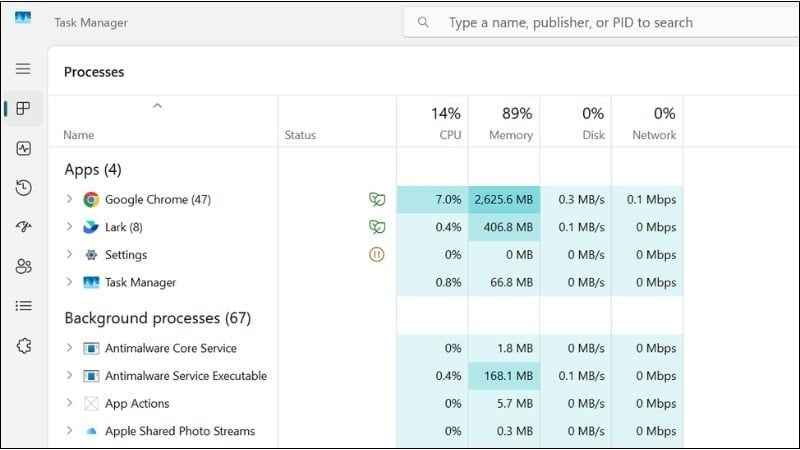The width and height of the screenshot is (800, 450).
Task: Click the Apps (4) group heading
Action: (93, 169)
